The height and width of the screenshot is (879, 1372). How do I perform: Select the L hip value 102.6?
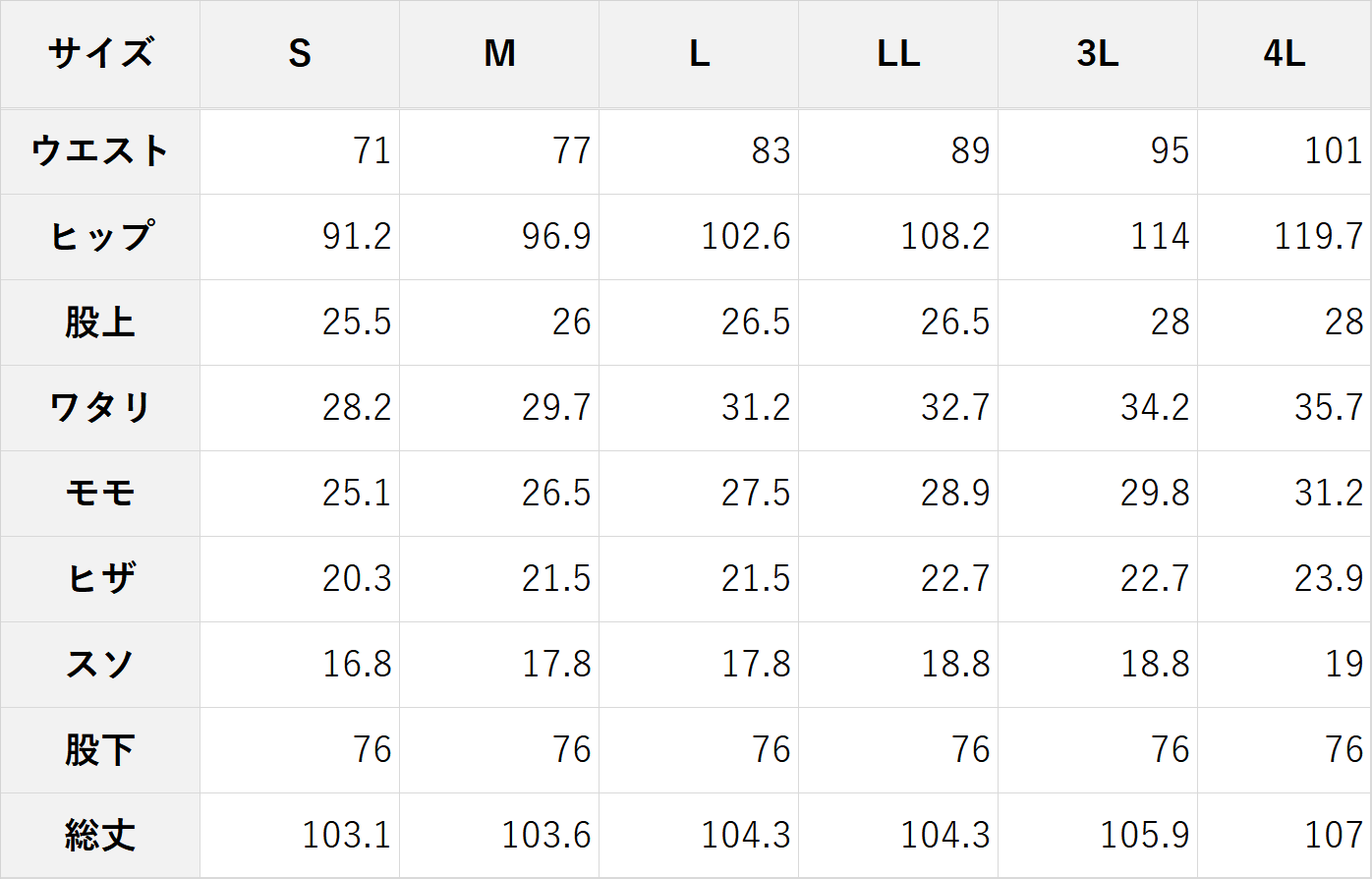[x=745, y=237]
